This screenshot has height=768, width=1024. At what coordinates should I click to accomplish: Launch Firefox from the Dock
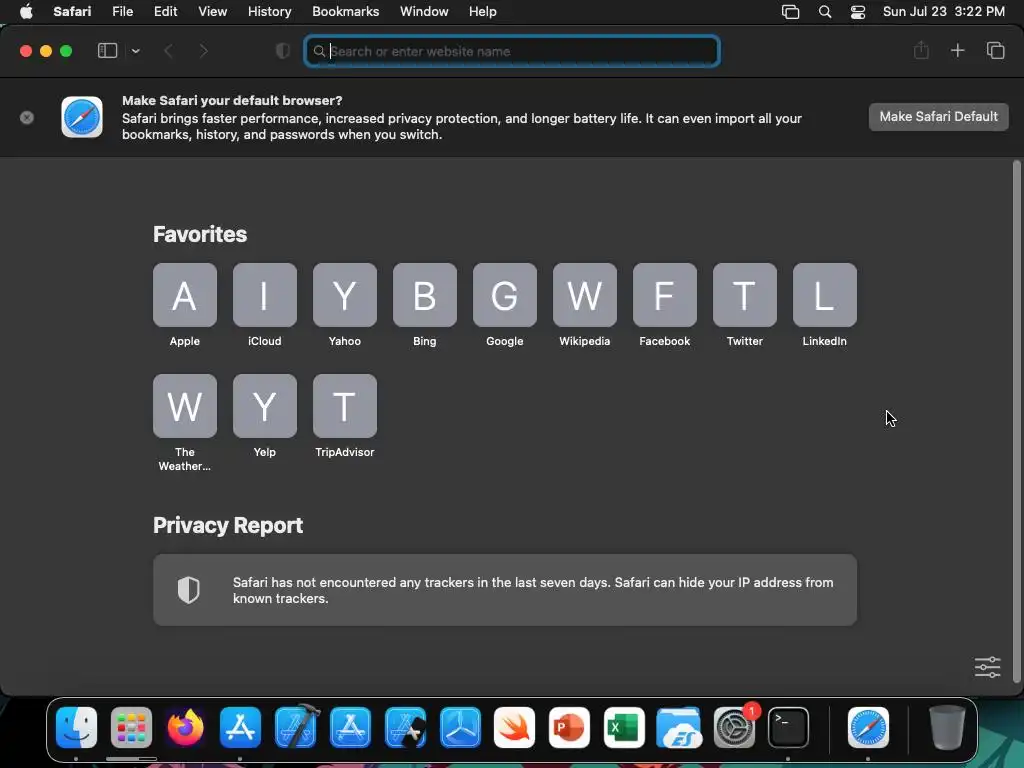tap(185, 728)
